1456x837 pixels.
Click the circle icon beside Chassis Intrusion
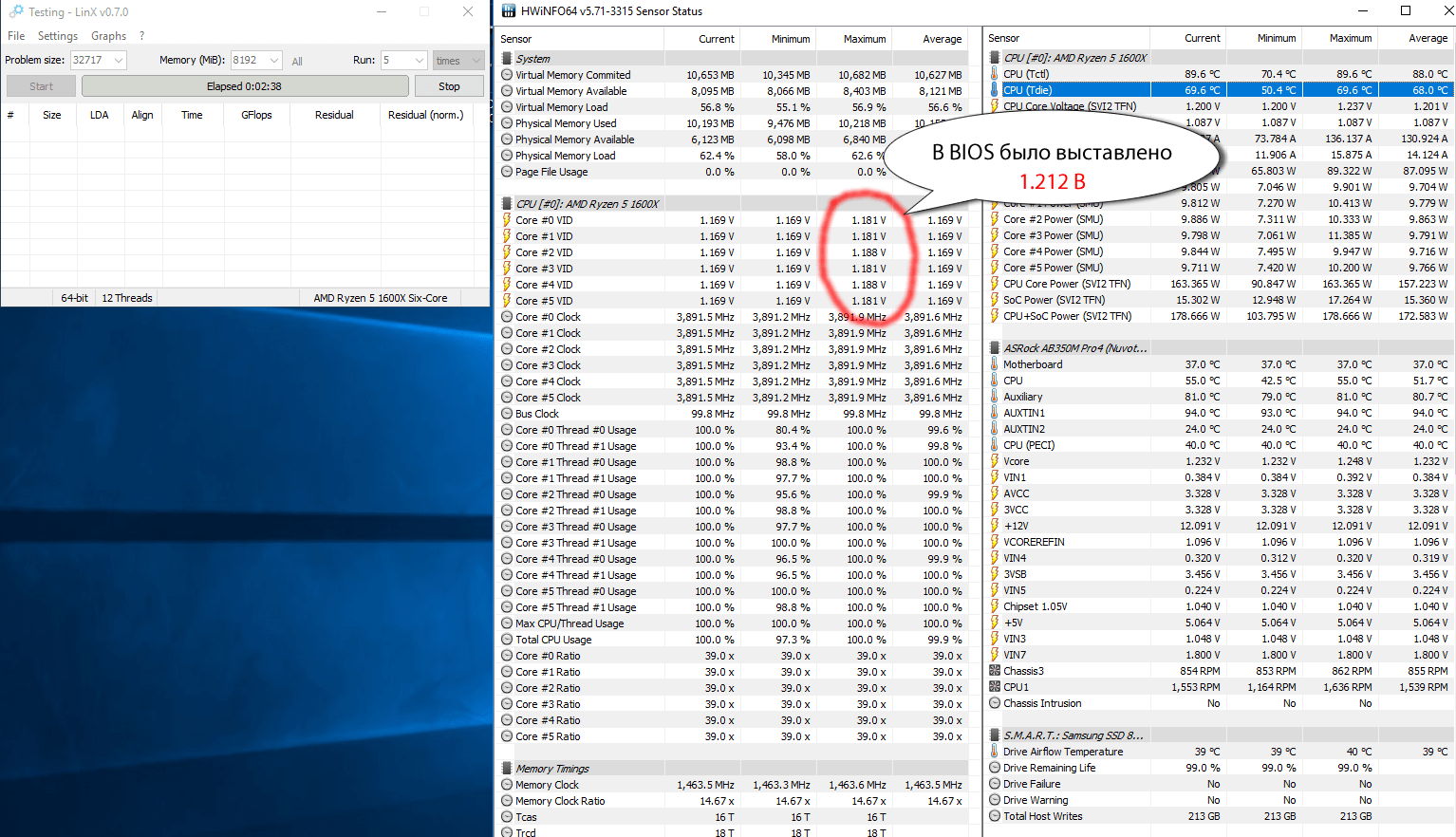click(995, 703)
